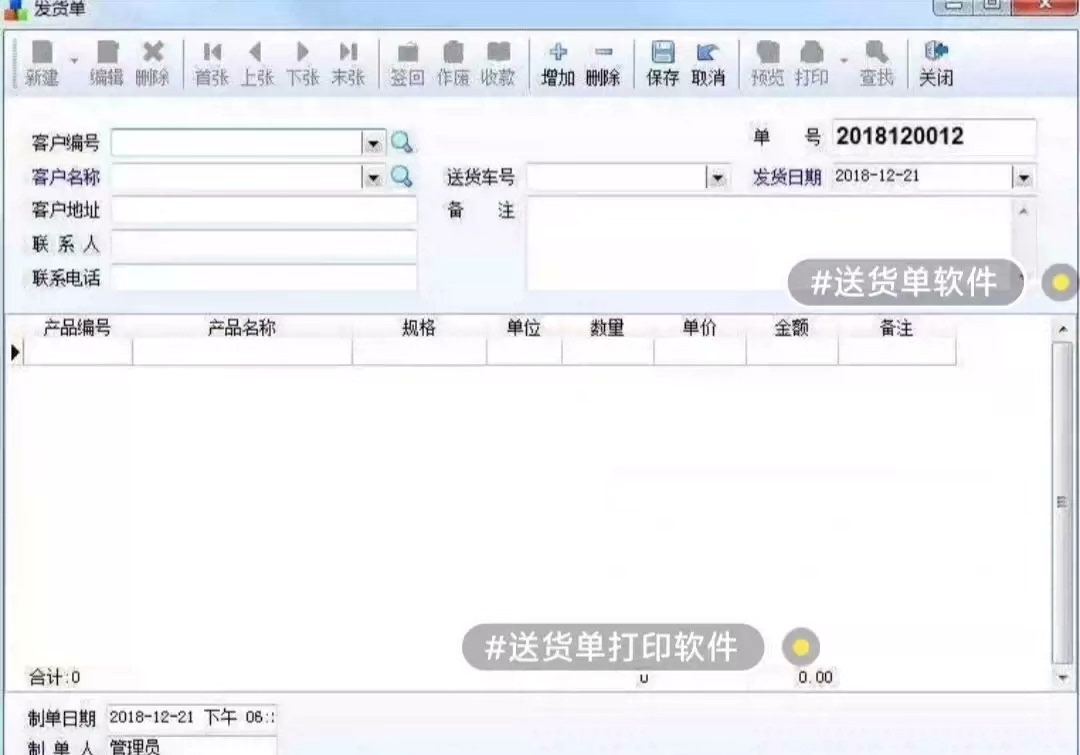Open the 发货日期 date picker arrow

[1024, 178]
